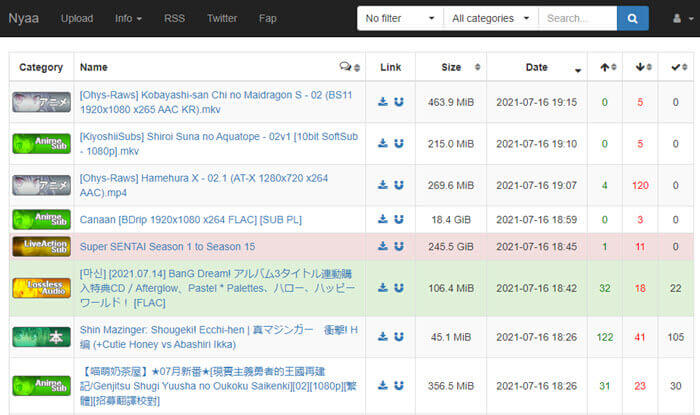
Task: Download torrent file for Hamehura X - 02.1
Action: [383, 185]
